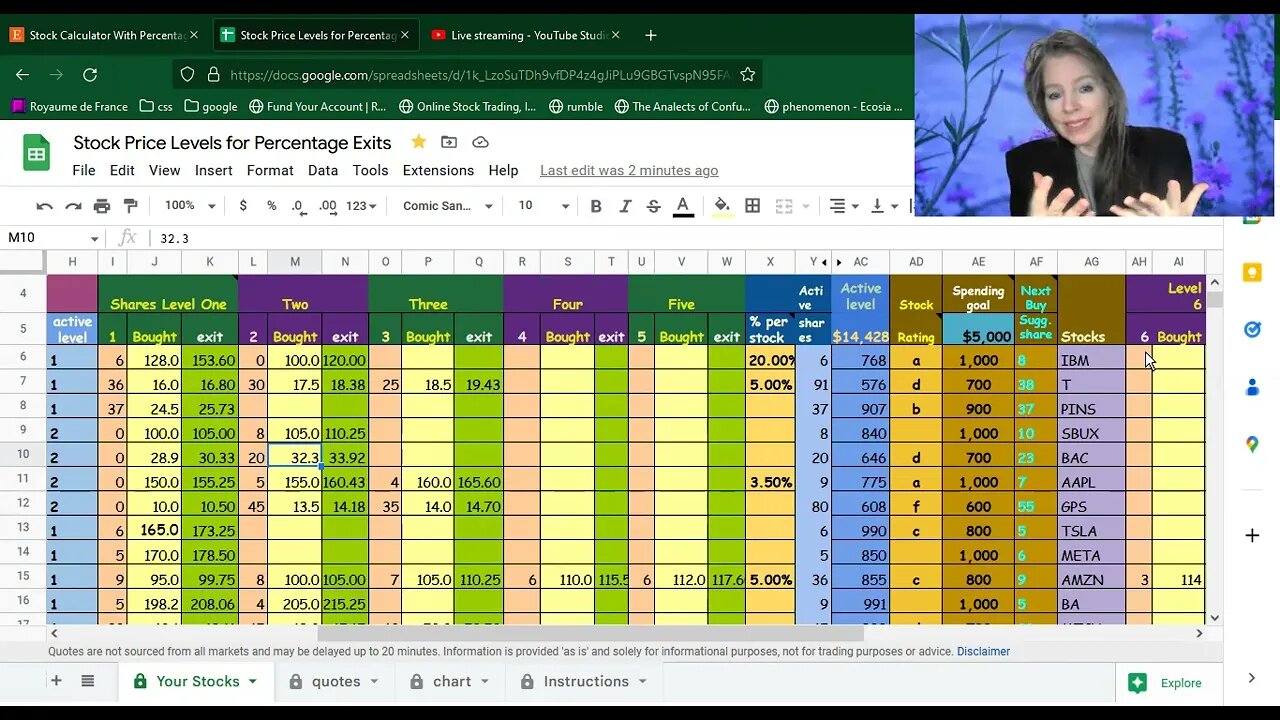Viewport: 1280px width, 720px height.
Task: Open the name box M10 dropdown arrow
Action: 95,238
